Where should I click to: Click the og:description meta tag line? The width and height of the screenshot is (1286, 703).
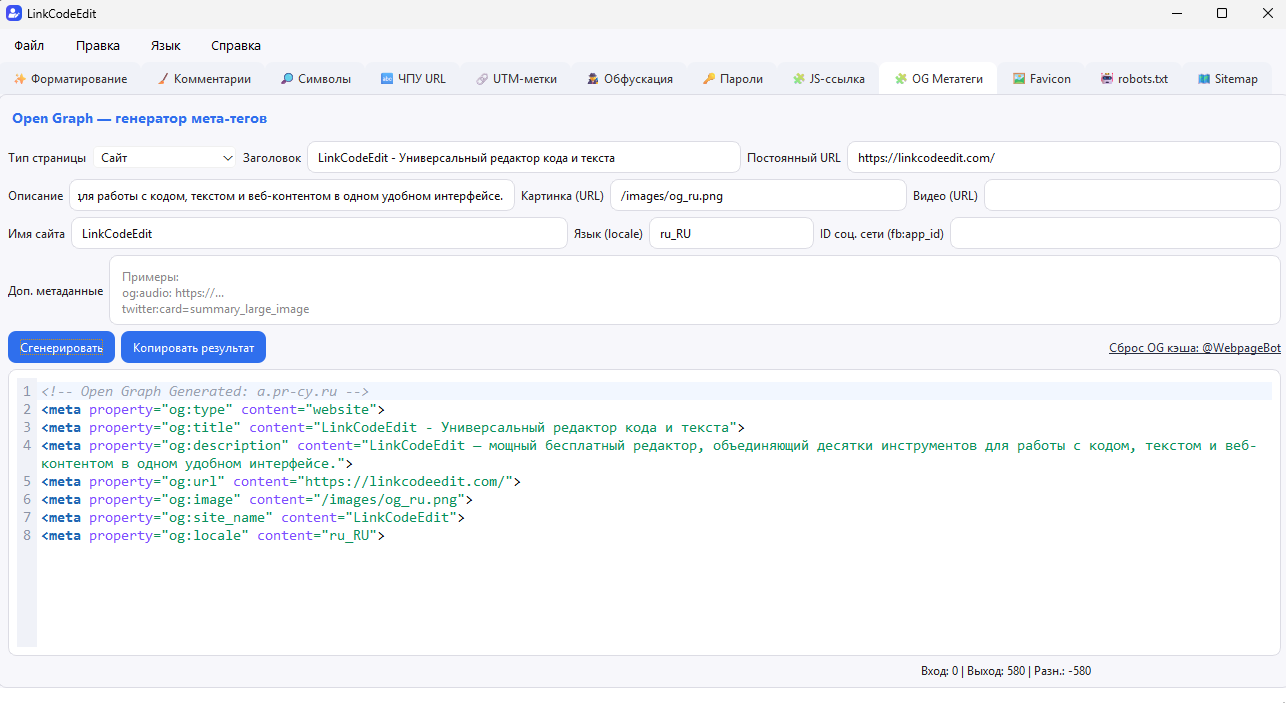(x=650, y=454)
